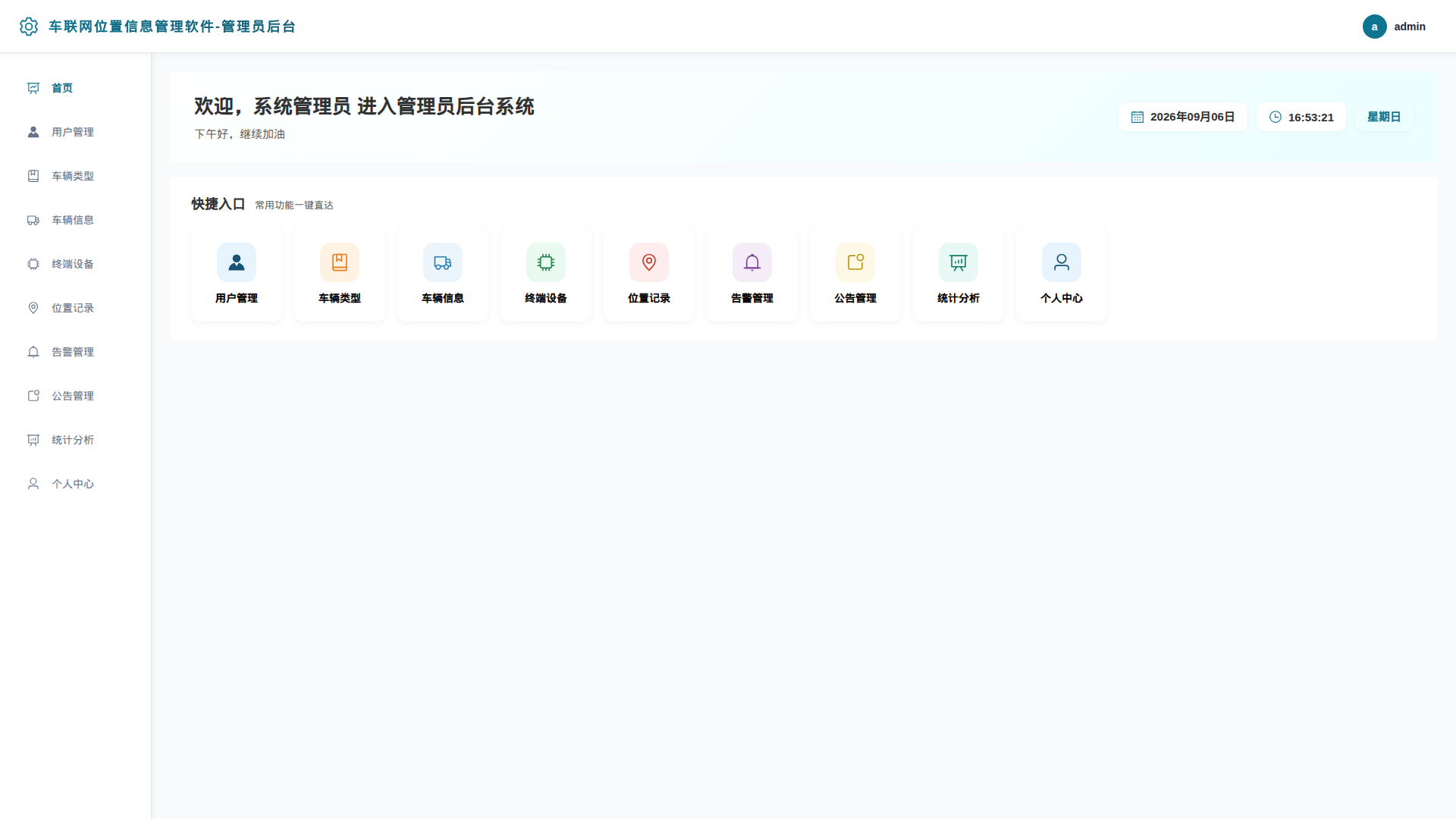Click the chip icon beside 终端设备 in sidebar

pyautogui.click(x=33, y=264)
